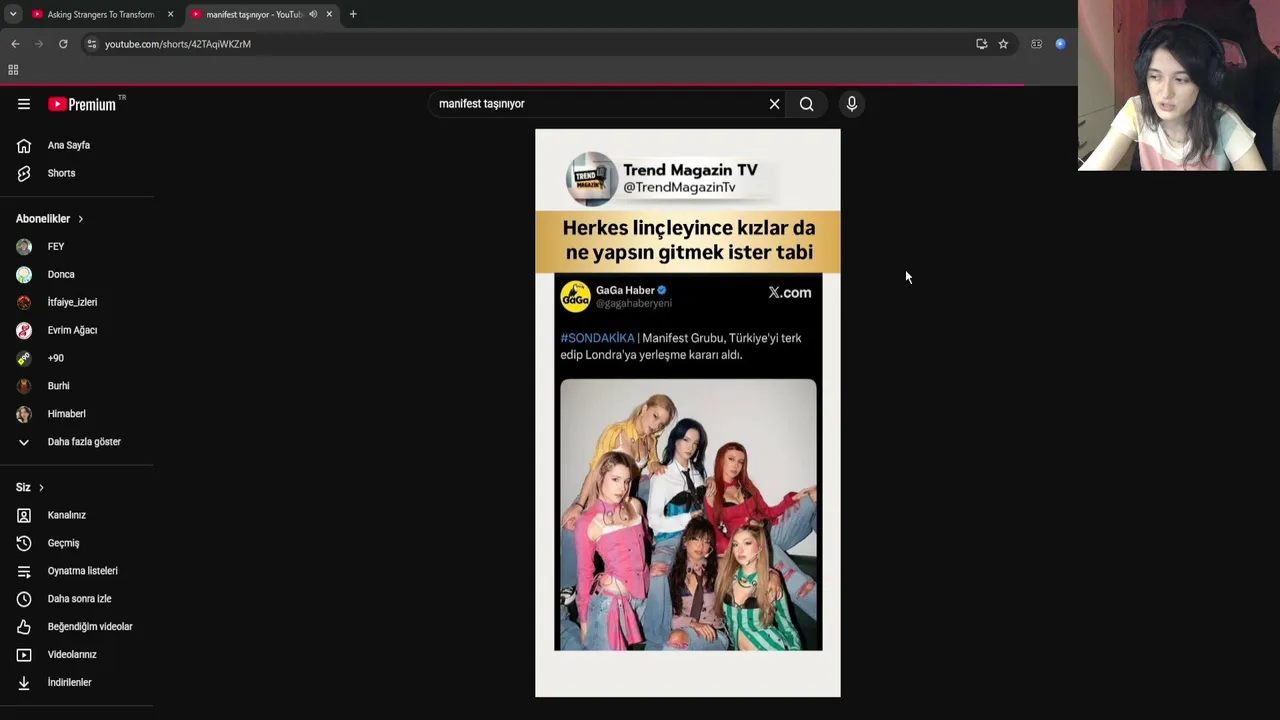Screen dimensions: 1280x720
Task: Bookmark this page with star
Action: [1003, 44]
